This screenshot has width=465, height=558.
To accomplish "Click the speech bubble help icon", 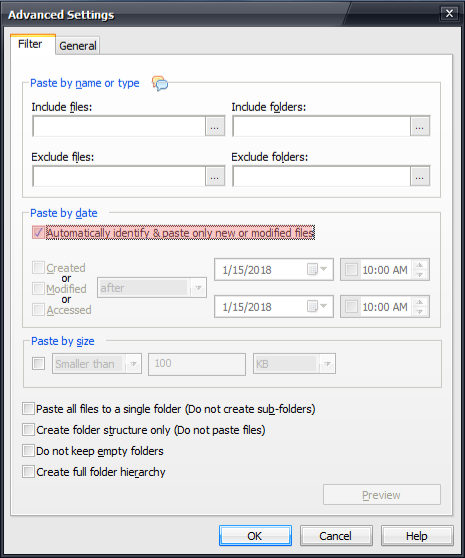I will 160,83.
